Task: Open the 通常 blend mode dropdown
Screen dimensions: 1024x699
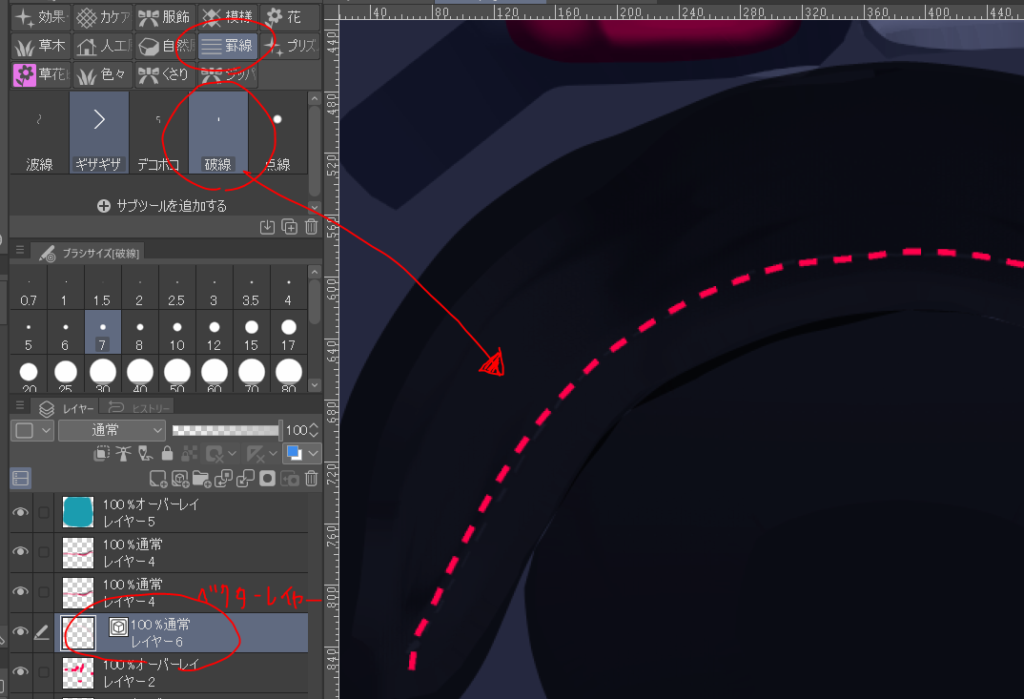Action: coord(112,430)
